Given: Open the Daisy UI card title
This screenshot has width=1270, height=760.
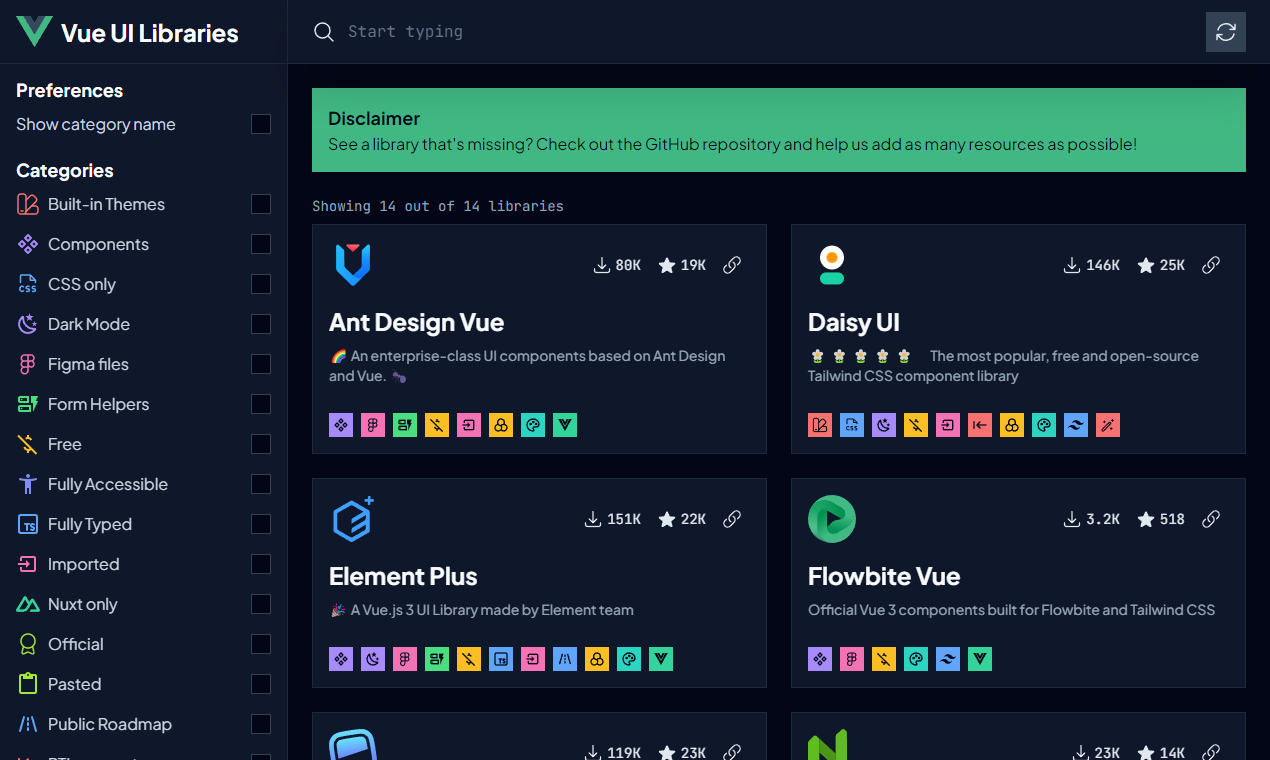Looking at the screenshot, I should (854, 323).
